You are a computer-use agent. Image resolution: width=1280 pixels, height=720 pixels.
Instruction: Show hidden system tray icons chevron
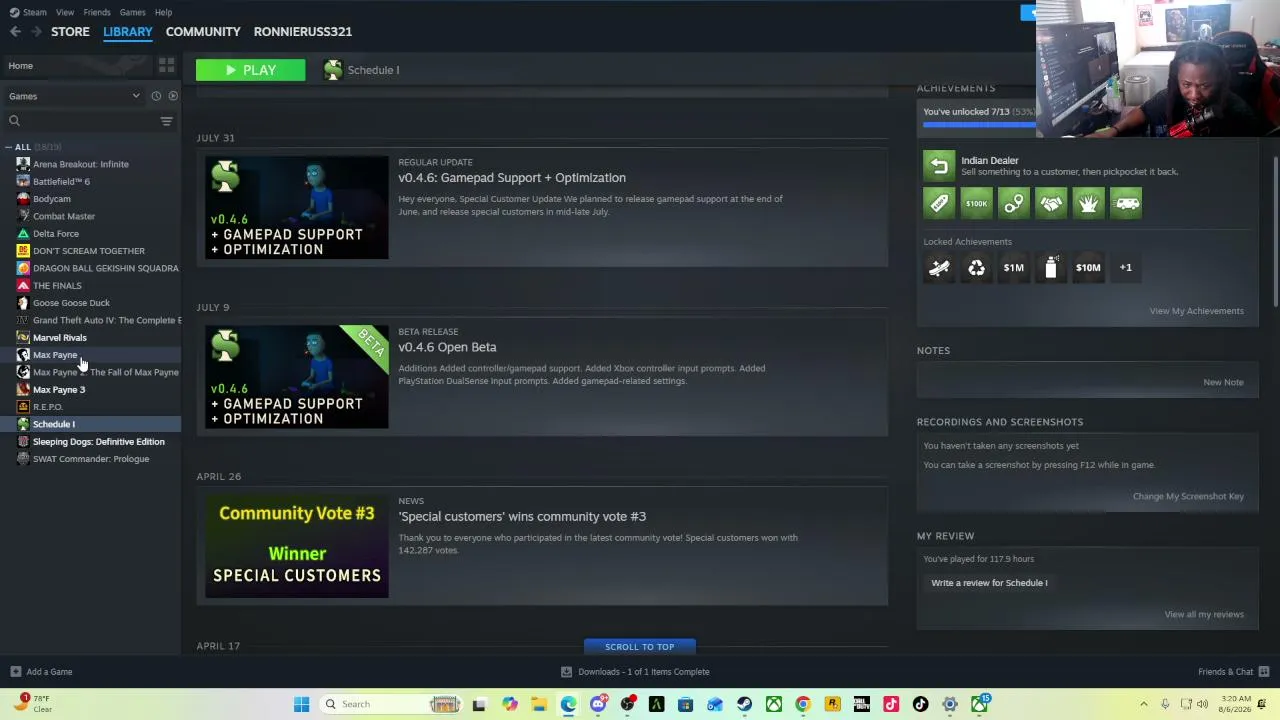pos(1144,704)
